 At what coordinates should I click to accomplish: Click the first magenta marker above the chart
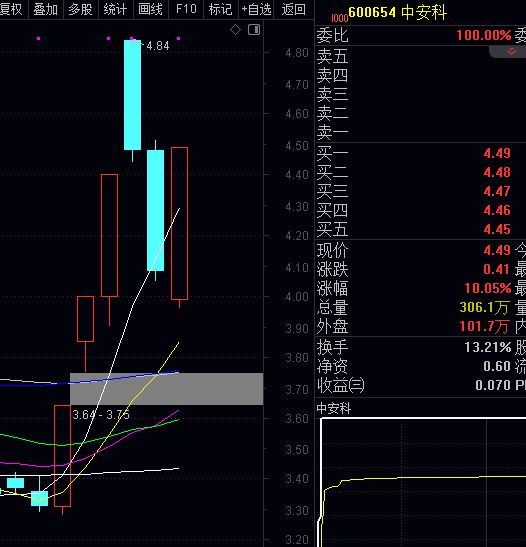point(38,38)
